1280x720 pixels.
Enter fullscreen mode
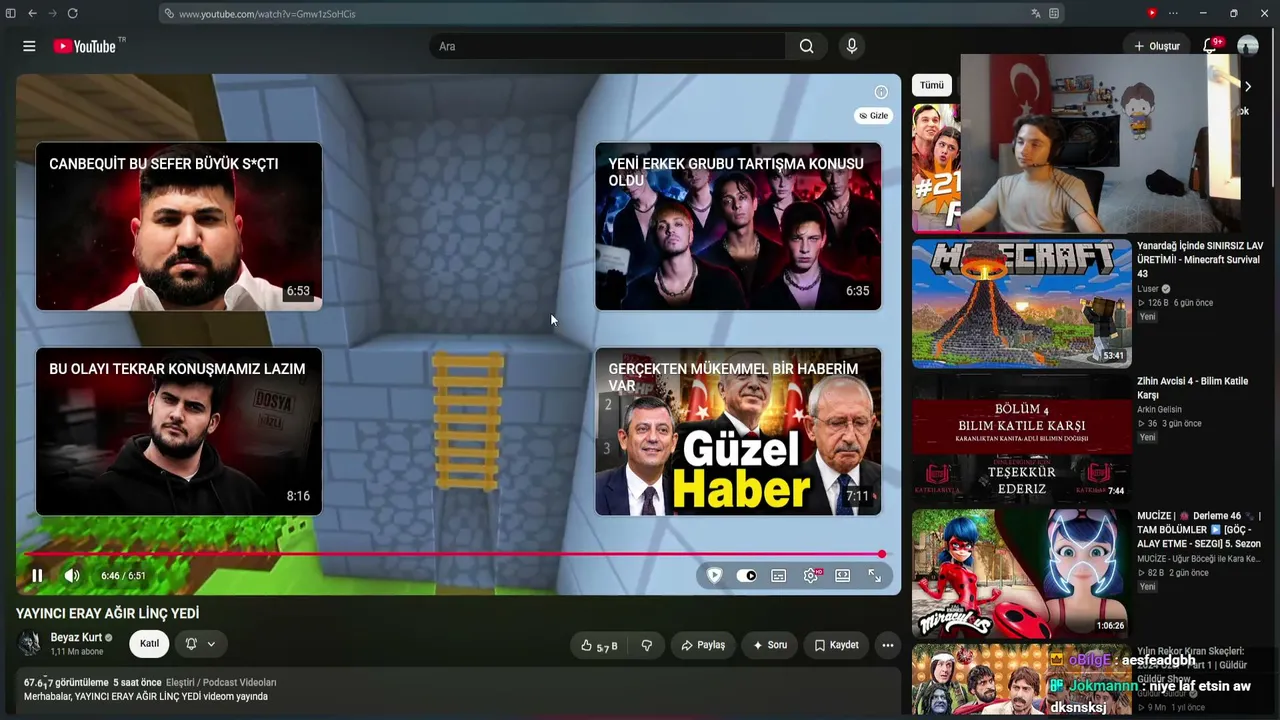point(874,575)
